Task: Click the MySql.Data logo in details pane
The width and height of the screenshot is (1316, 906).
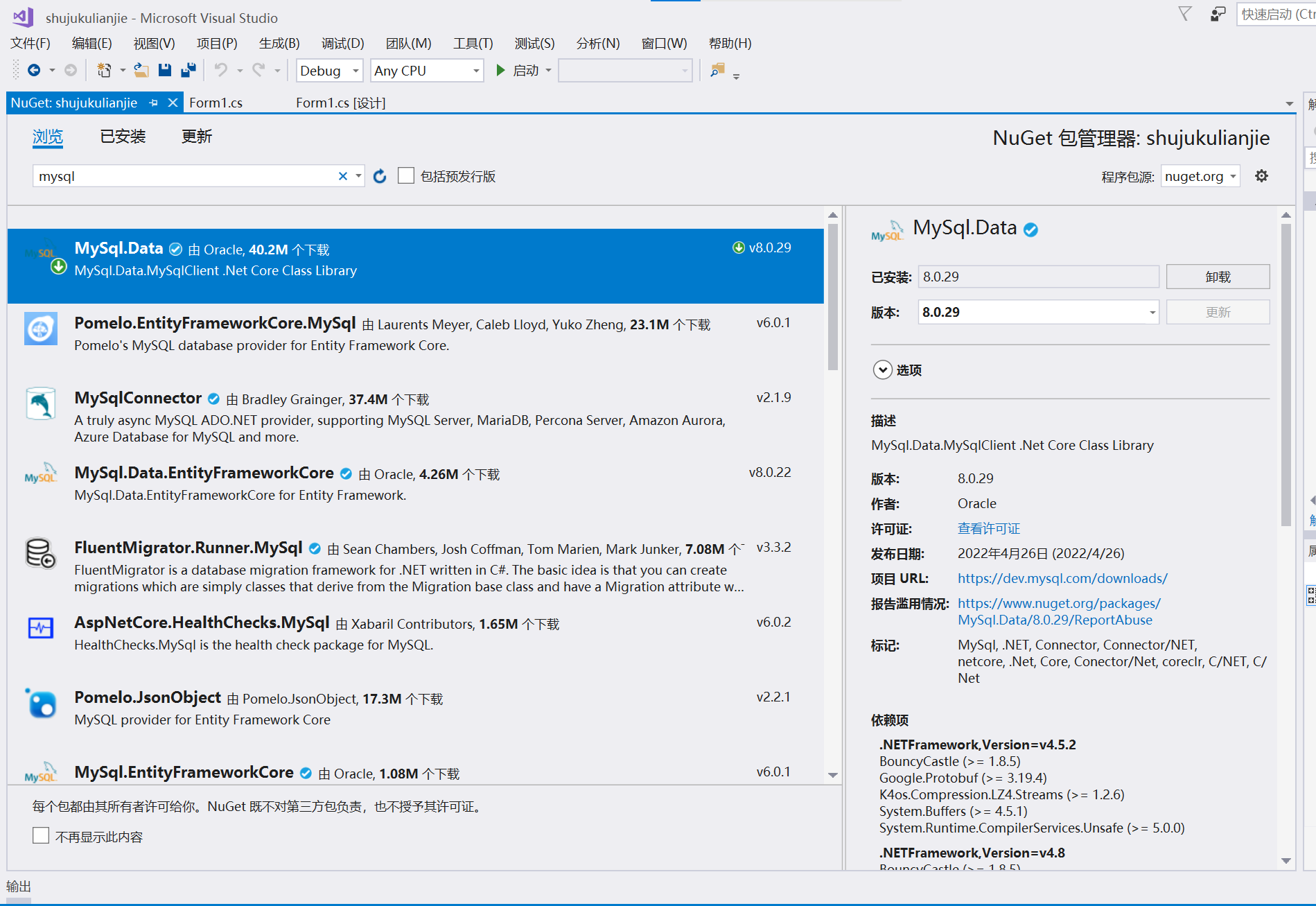Action: click(888, 231)
